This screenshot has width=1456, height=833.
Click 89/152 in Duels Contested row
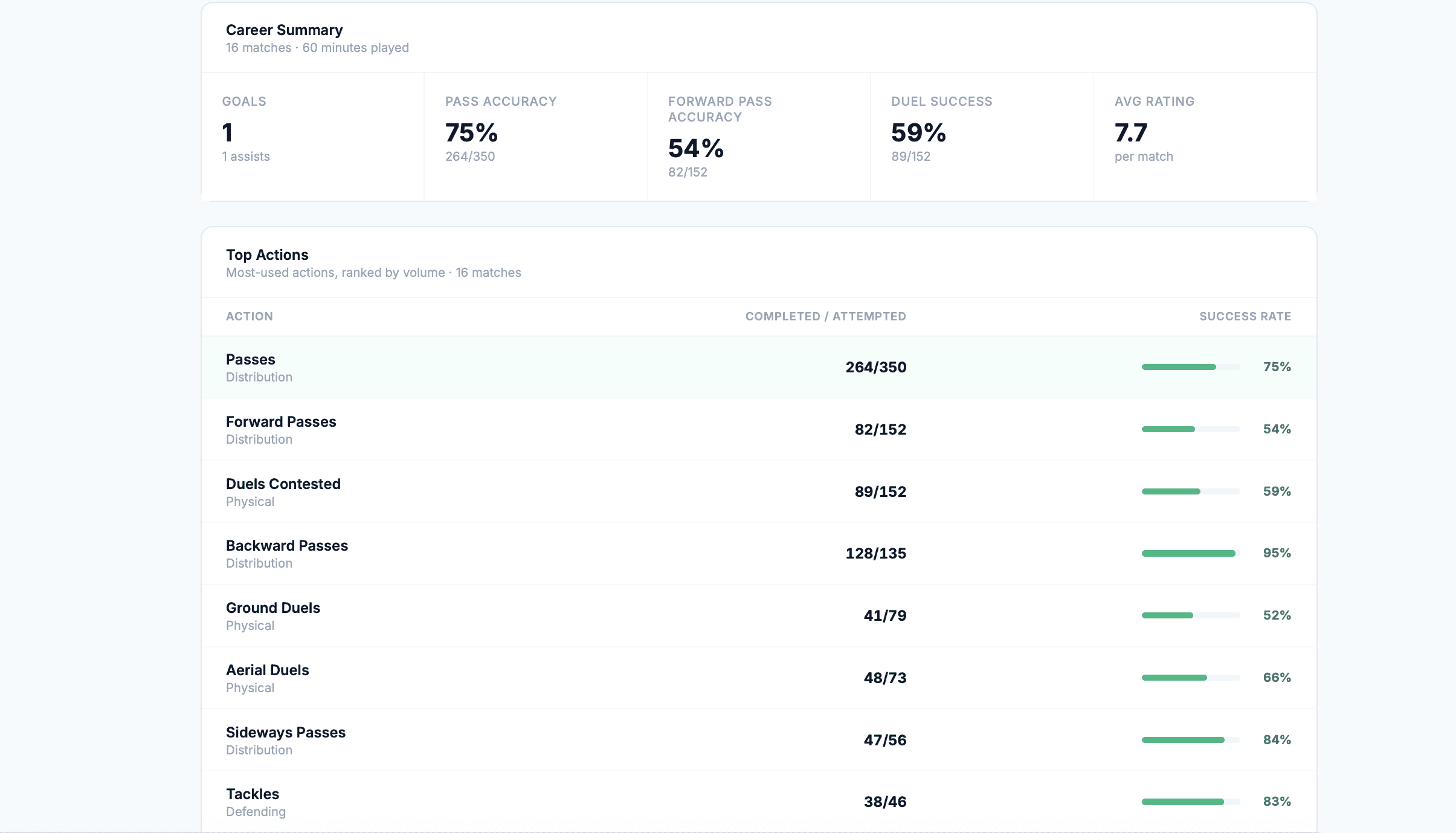[x=880, y=492]
